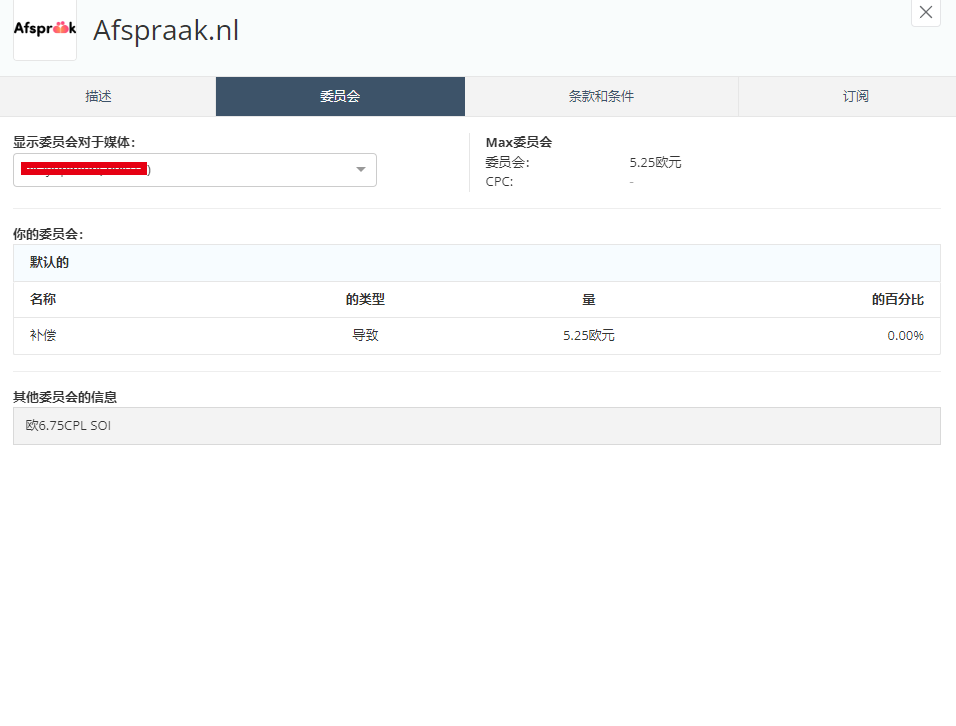Click the Afspraak.nl title text
Image resolution: width=956 pixels, height=726 pixels.
click(166, 30)
